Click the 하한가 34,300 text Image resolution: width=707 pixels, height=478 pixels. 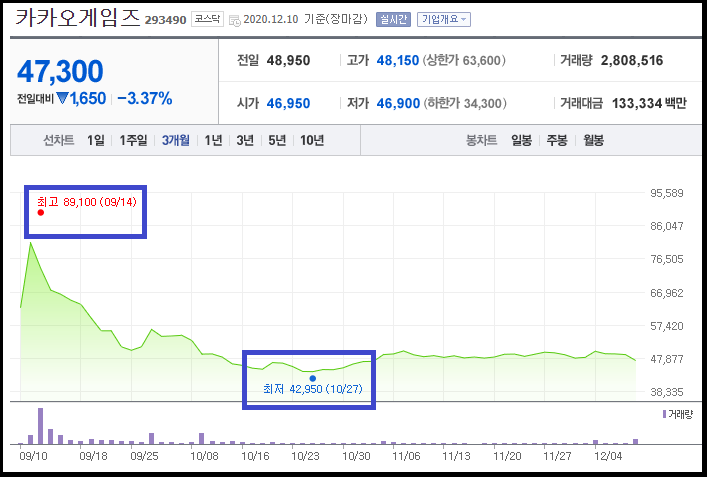(x=465, y=103)
